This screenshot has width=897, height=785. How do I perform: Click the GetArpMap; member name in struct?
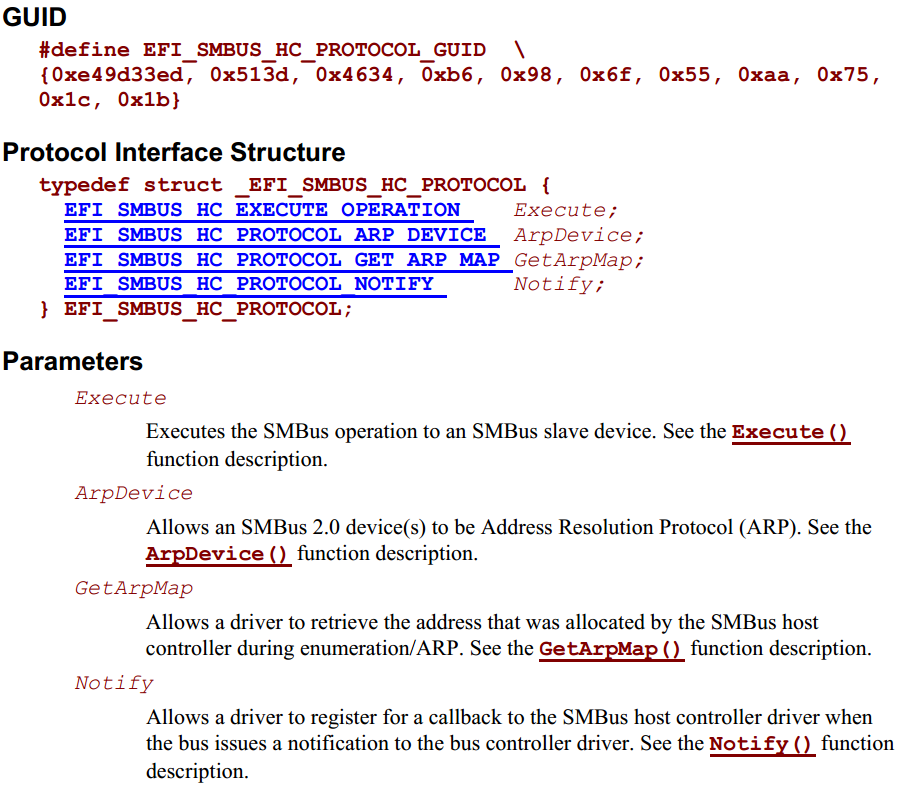579,260
